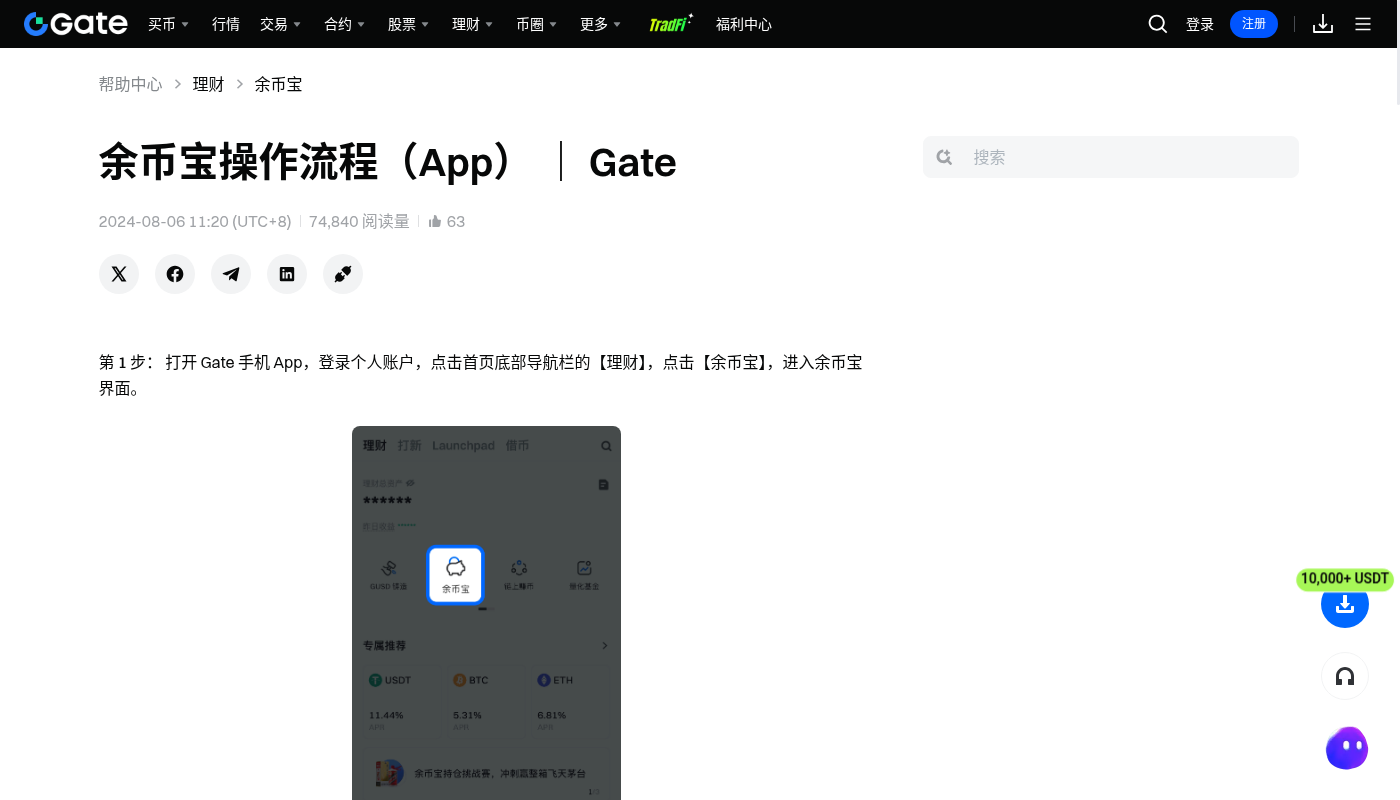Click the download app icon in the header
This screenshot has height=800, width=1400.
[1323, 24]
